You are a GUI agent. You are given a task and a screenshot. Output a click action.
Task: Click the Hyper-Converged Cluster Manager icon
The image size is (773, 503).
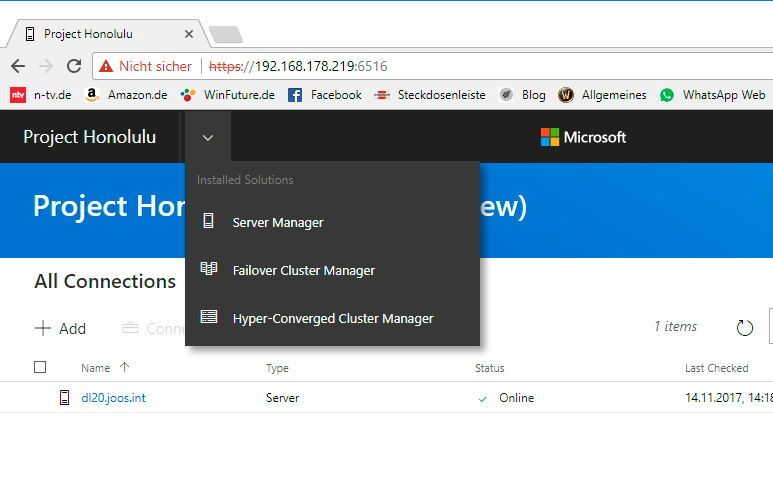point(209,317)
